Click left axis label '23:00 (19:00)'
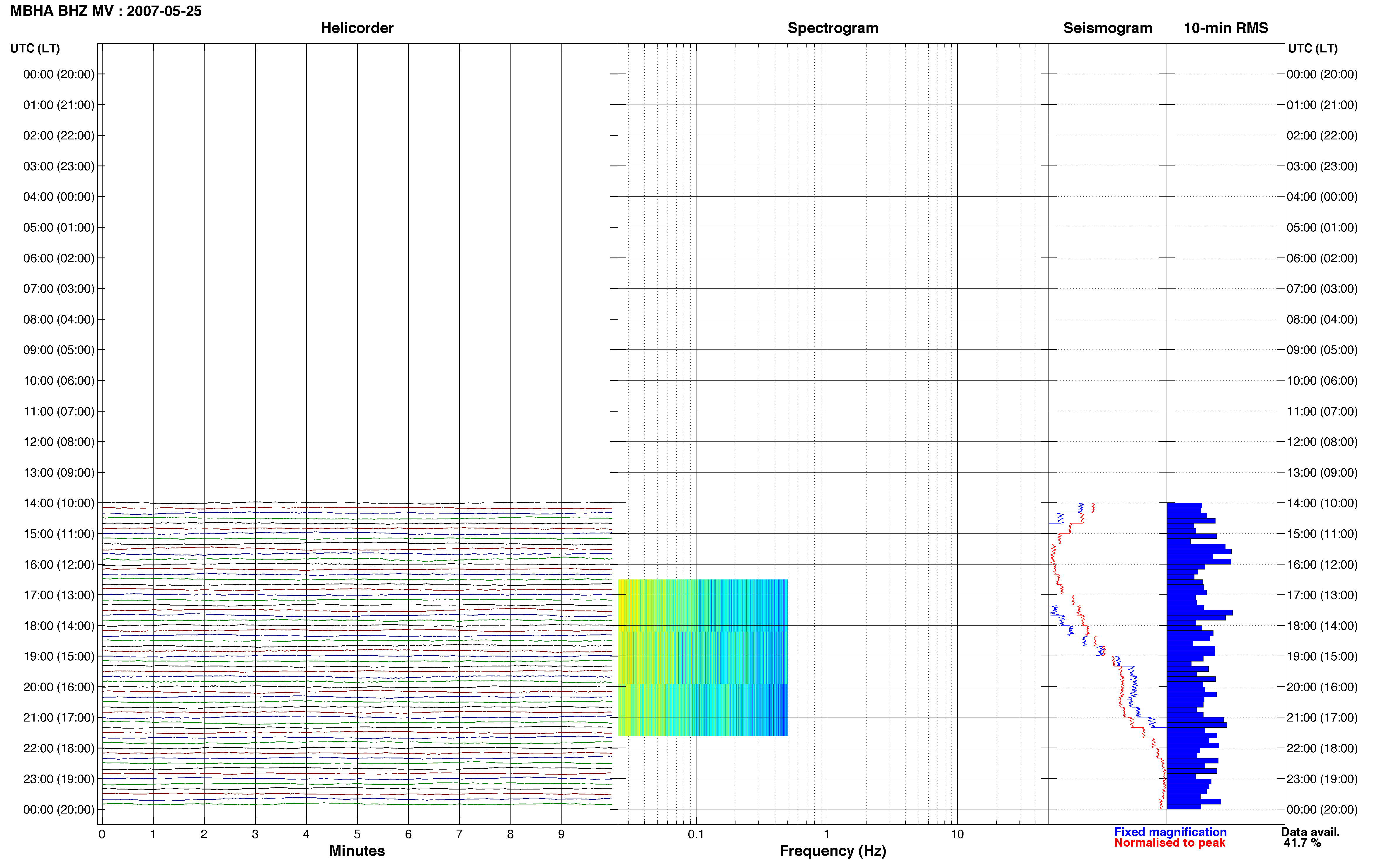The image size is (1389, 868). click(59, 778)
